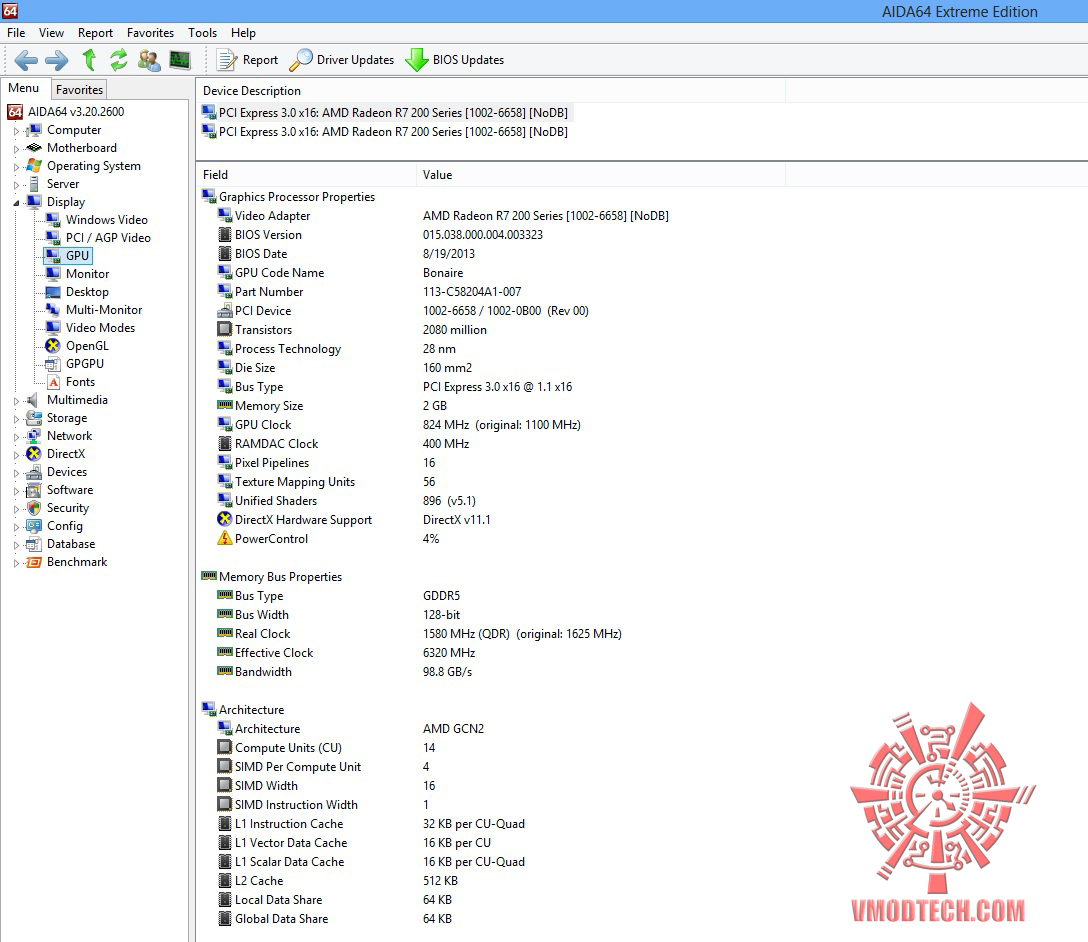Expand the DirectX tree node
Viewport: 1088px width, 942px height.
click(16, 454)
